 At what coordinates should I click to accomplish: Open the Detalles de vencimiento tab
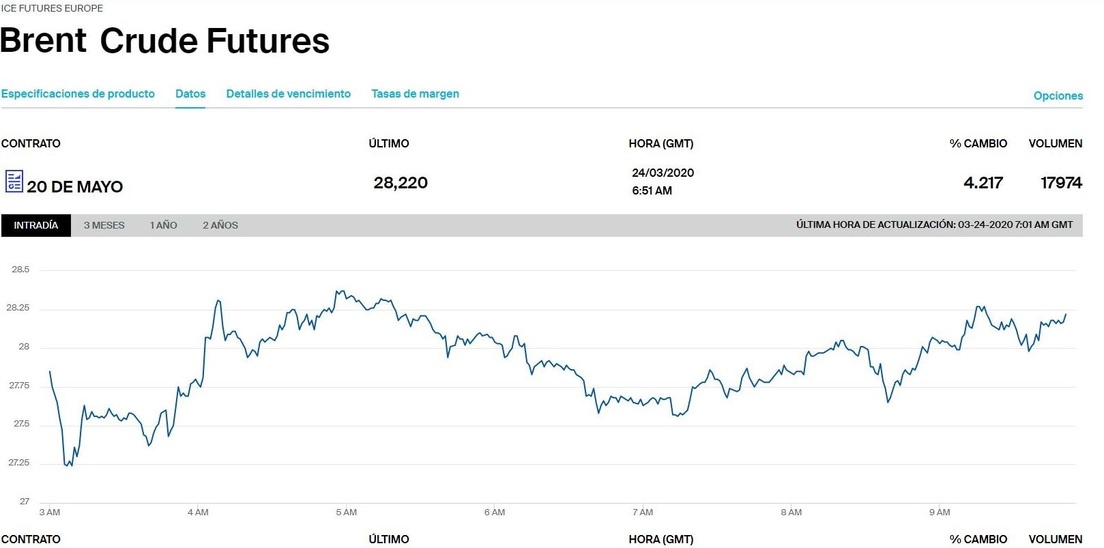coord(288,94)
